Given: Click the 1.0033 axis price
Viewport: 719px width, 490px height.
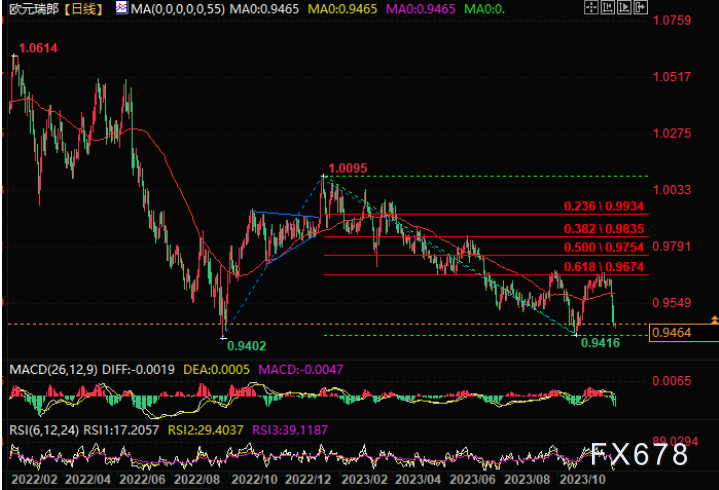Looking at the screenshot, I should (x=671, y=190).
